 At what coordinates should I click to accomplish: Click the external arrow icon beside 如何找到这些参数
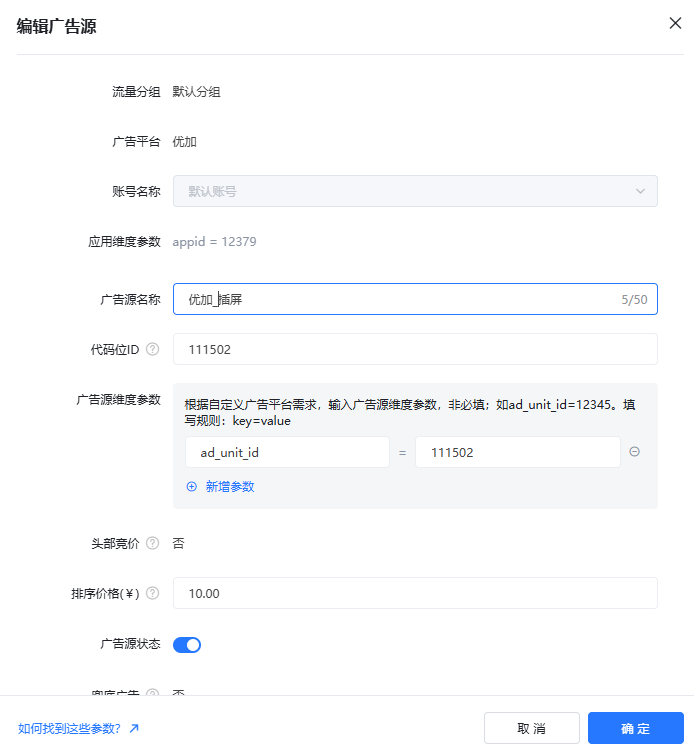tap(134, 728)
